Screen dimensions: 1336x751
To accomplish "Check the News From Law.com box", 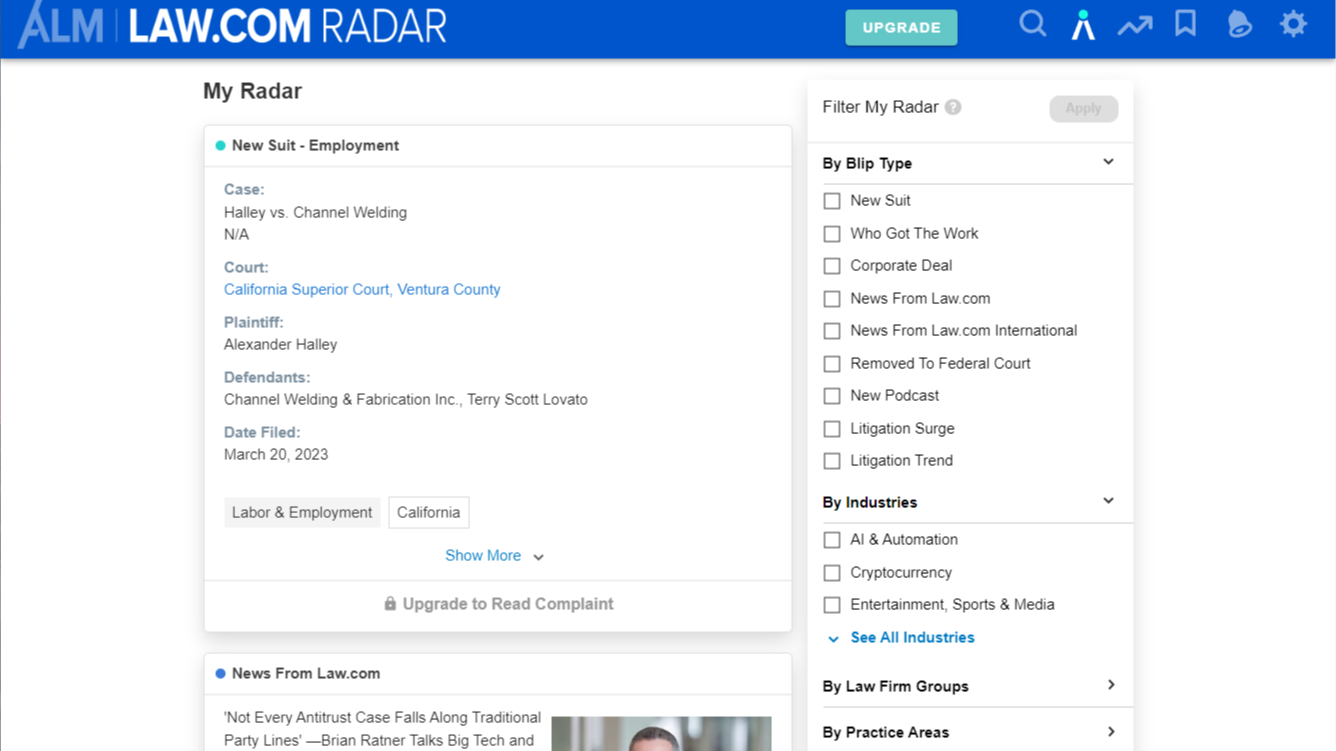I will point(832,299).
